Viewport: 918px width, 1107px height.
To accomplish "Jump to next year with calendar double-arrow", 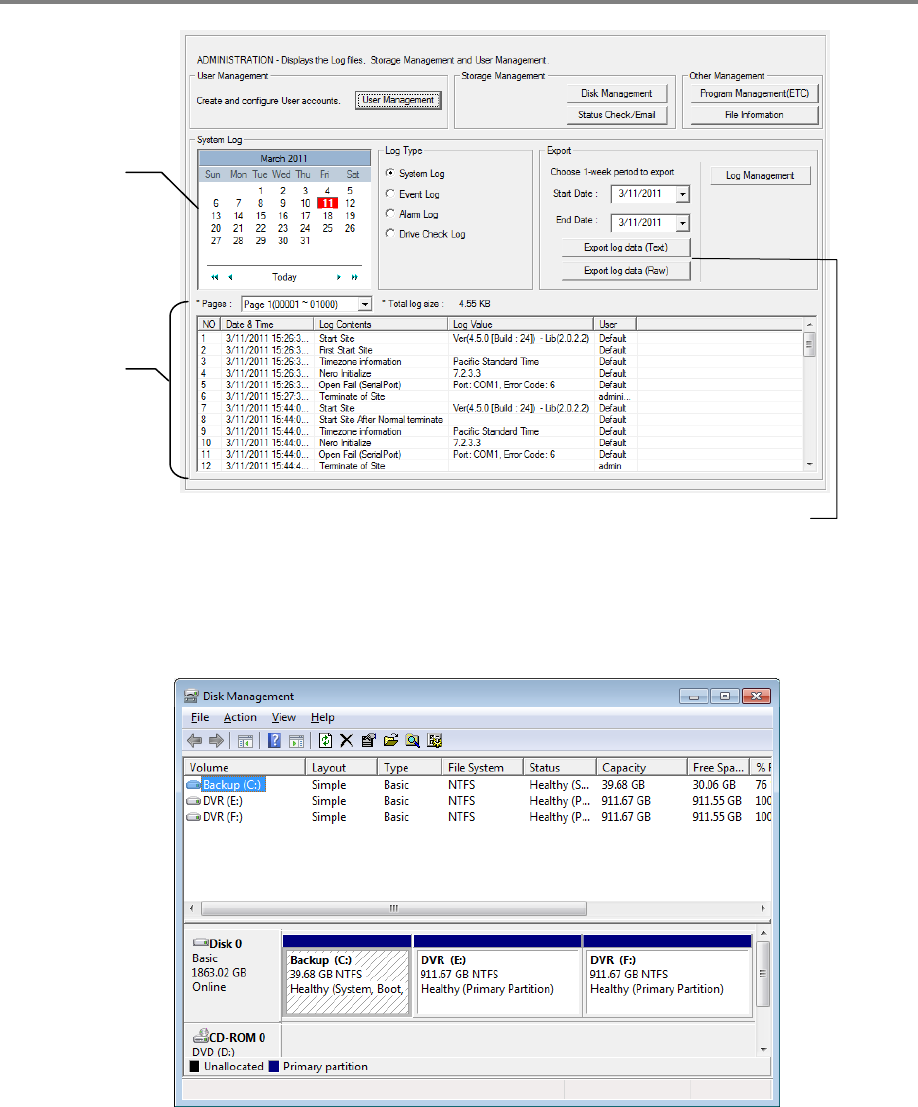I will [x=354, y=277].
